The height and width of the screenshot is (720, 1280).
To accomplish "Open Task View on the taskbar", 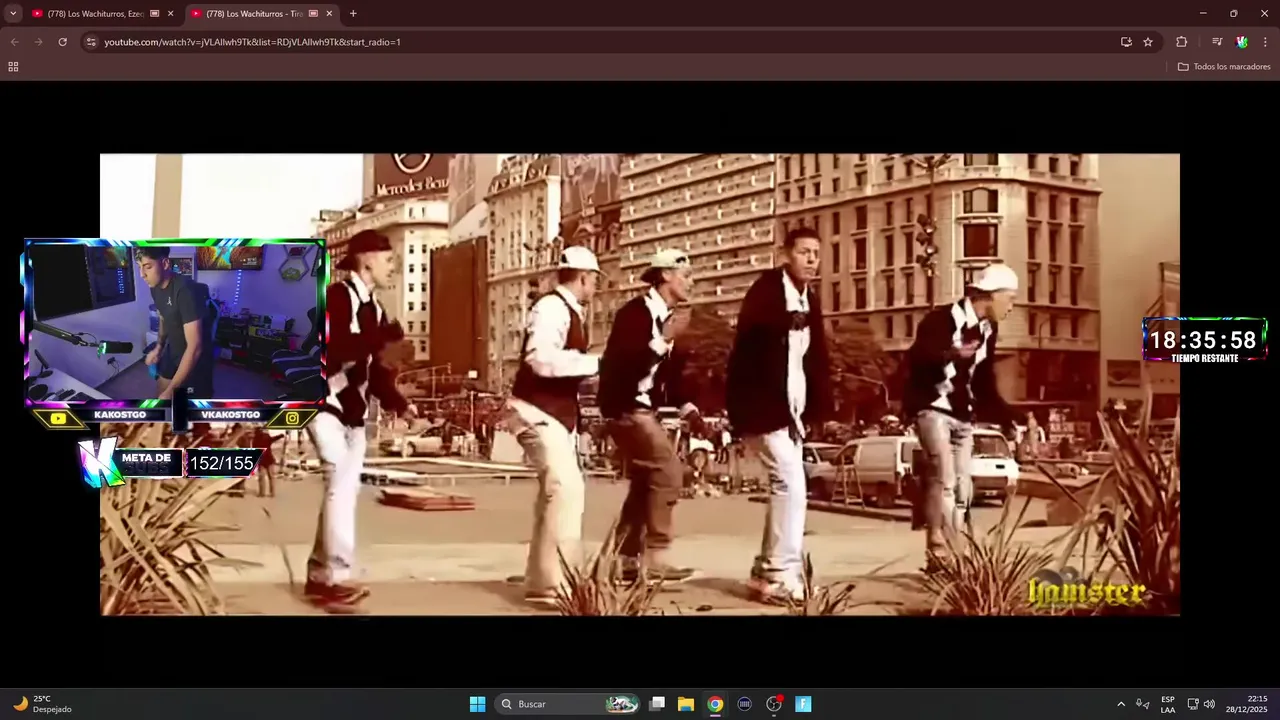I will (657, 704).
